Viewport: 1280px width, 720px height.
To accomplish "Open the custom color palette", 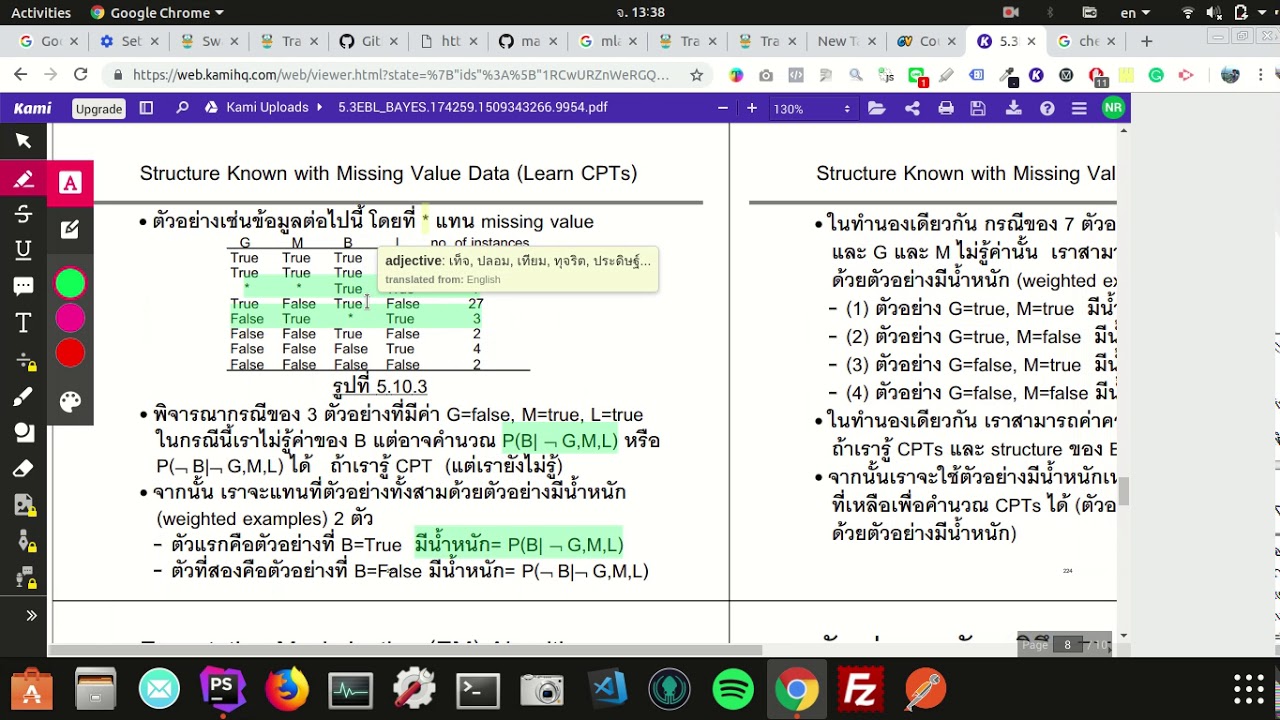I will 70,402.
